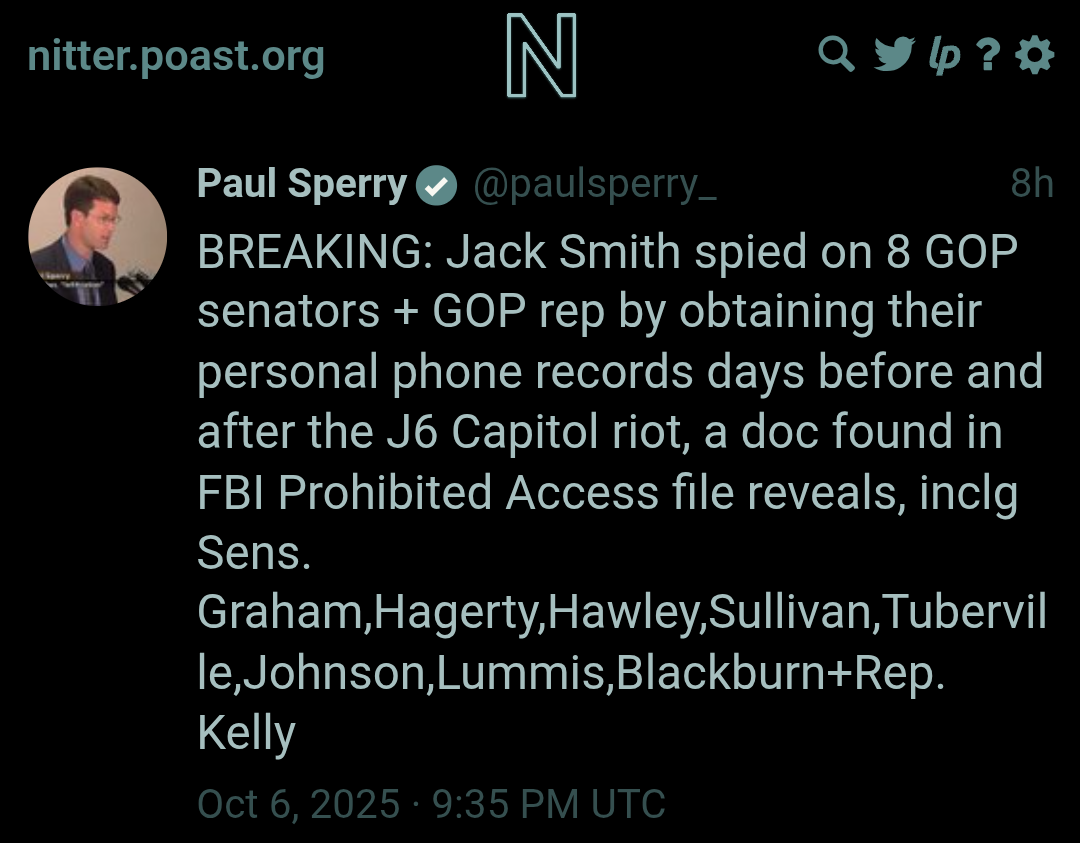The height and width of the screenshot is (843, 1080).
Task: Open preferences via the gear icon
Action: [x=1035, y=55]
